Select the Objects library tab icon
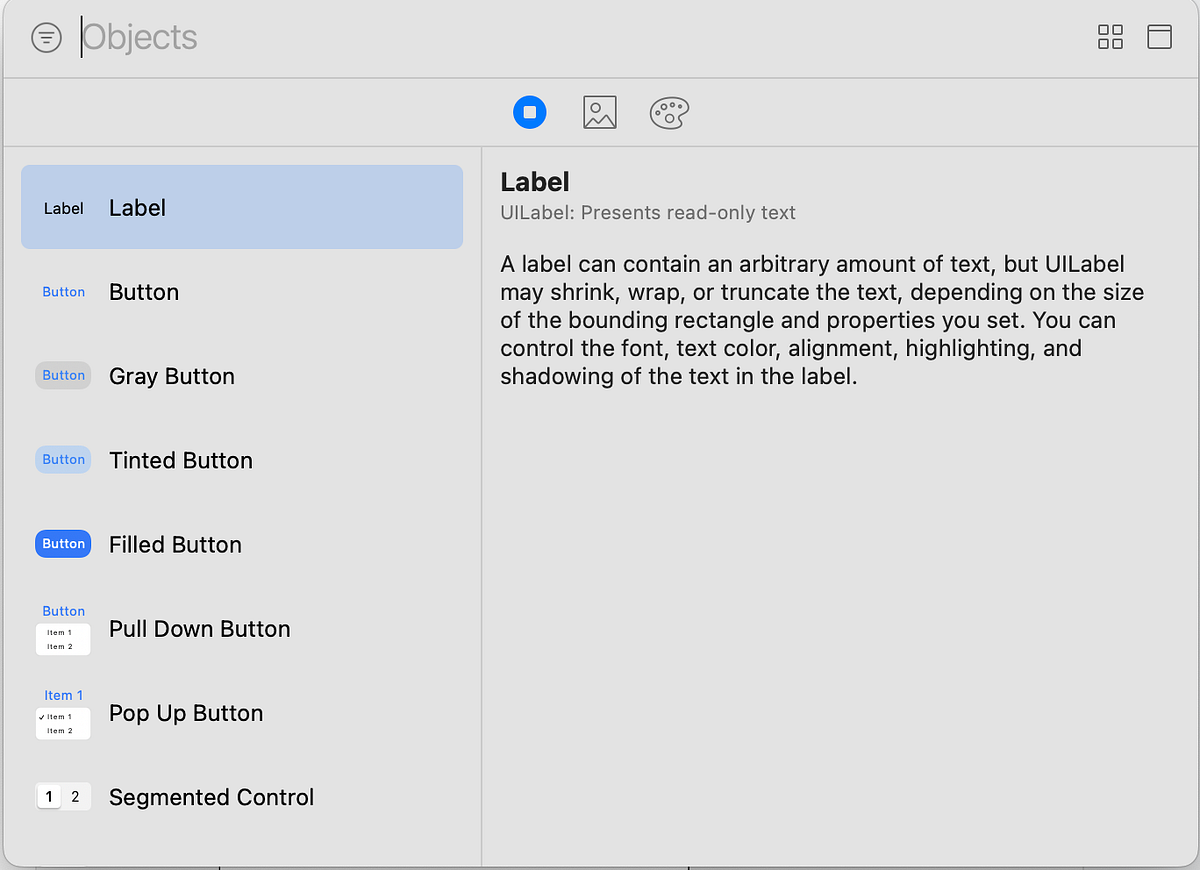Image resolution: width=1200 pixels, height=870 pixels. (530, 112)
